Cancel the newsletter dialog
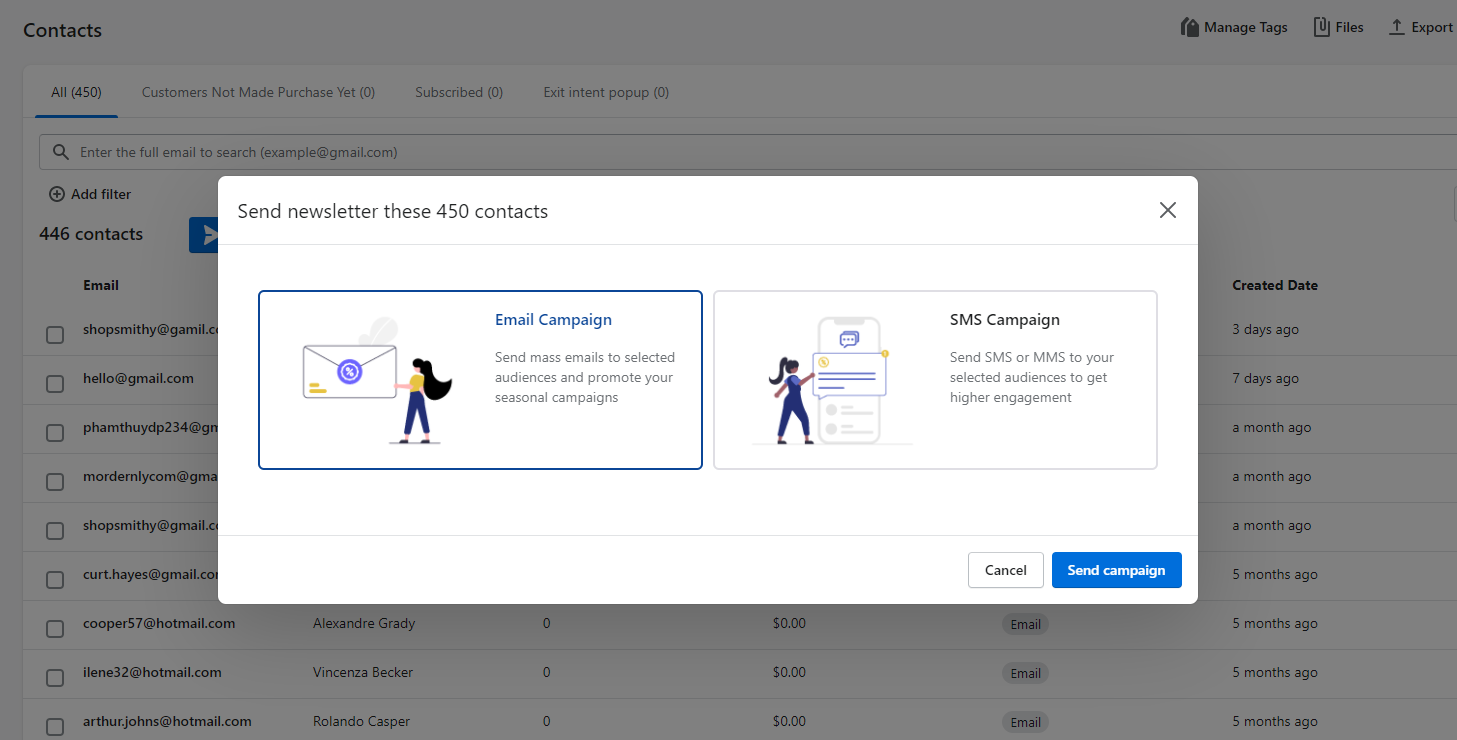1457x740 pixels. (1005, 570)
